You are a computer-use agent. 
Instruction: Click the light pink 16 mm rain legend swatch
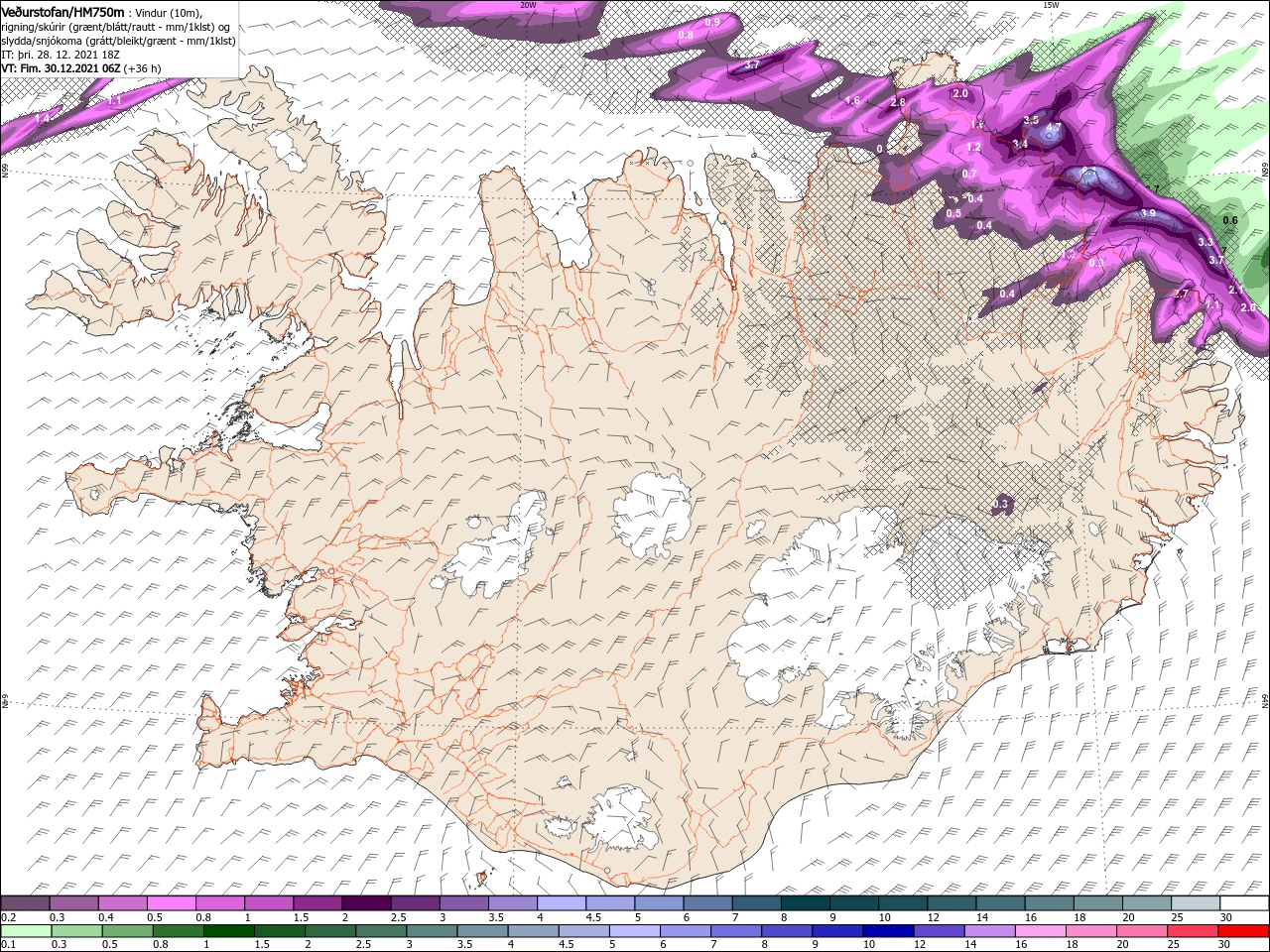pos(1041,931)
